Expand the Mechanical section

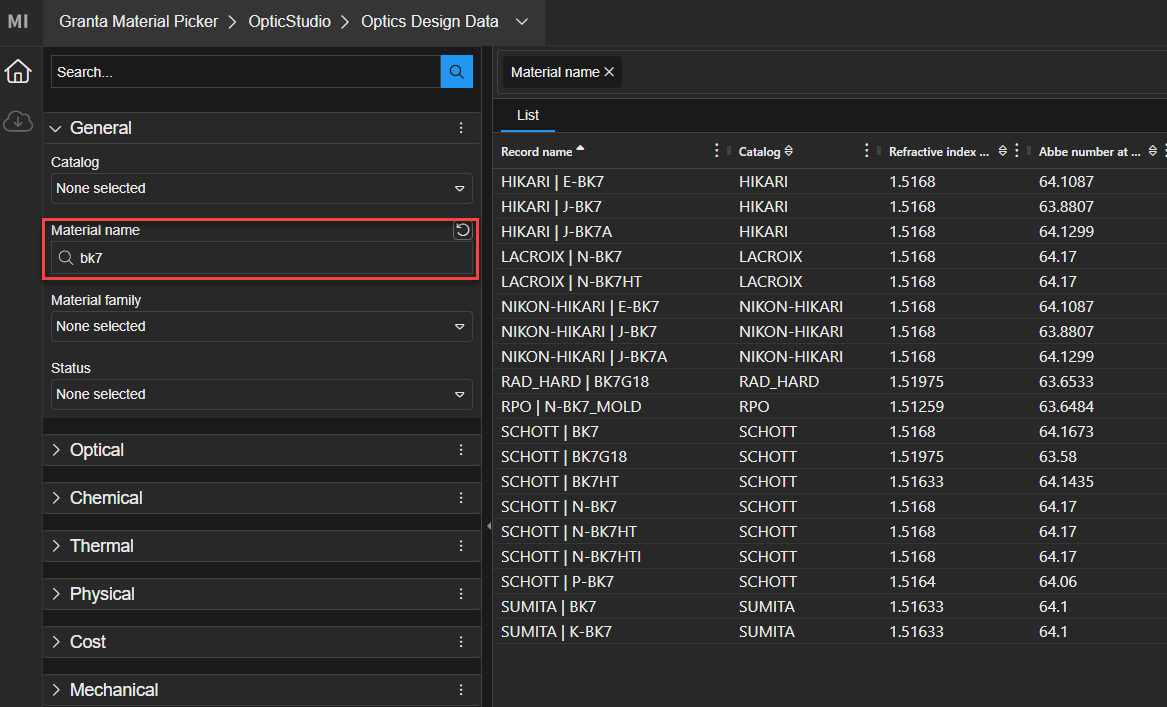[x=56, y=690]
